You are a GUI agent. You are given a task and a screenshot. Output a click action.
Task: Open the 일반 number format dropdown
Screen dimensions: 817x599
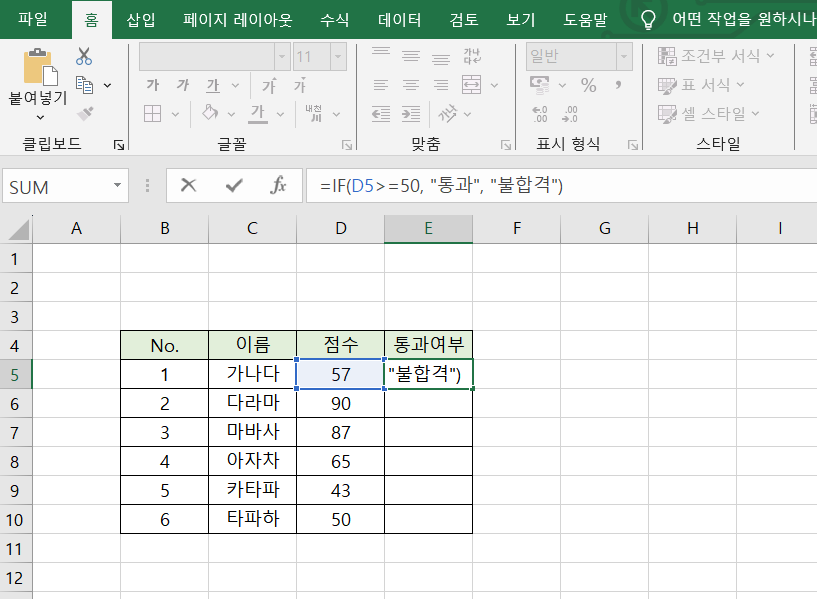pos(622,57)
